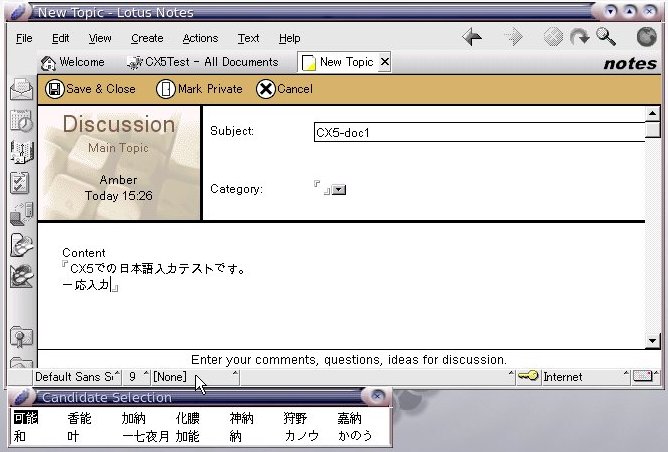
Task: Select hiragana candidate かのう
Action: (x=355, y=436)
